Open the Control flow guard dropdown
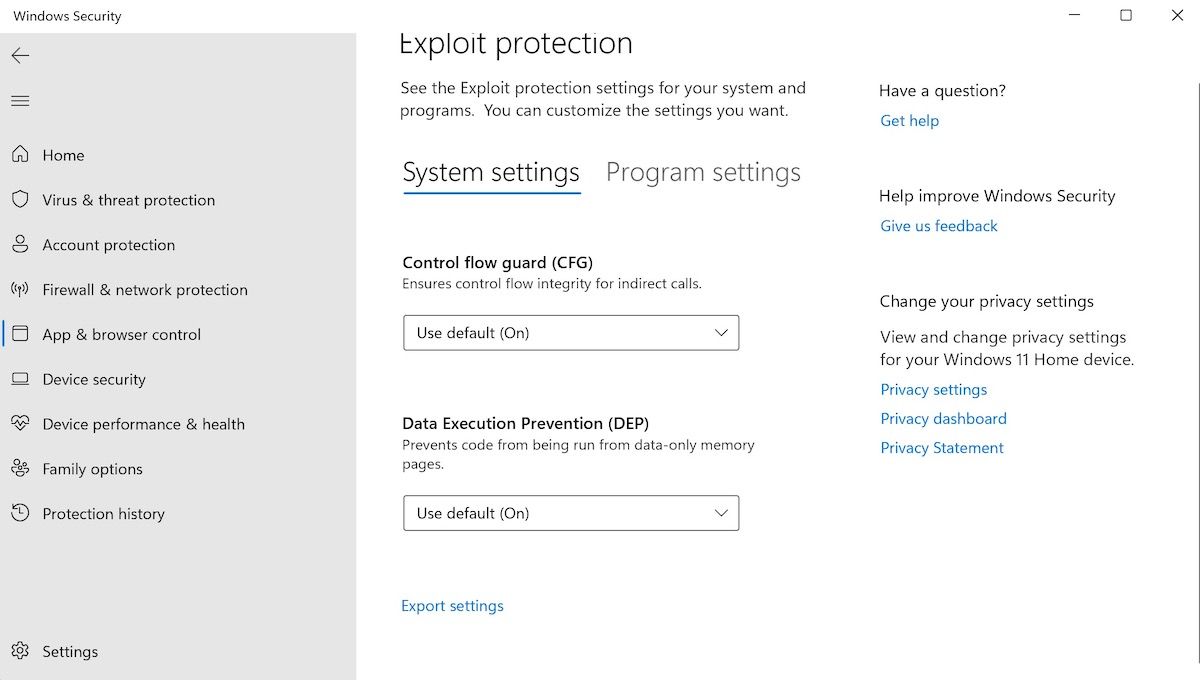Image resolution: width=1200 pixels, height=680 pixels. pos(570,332)
